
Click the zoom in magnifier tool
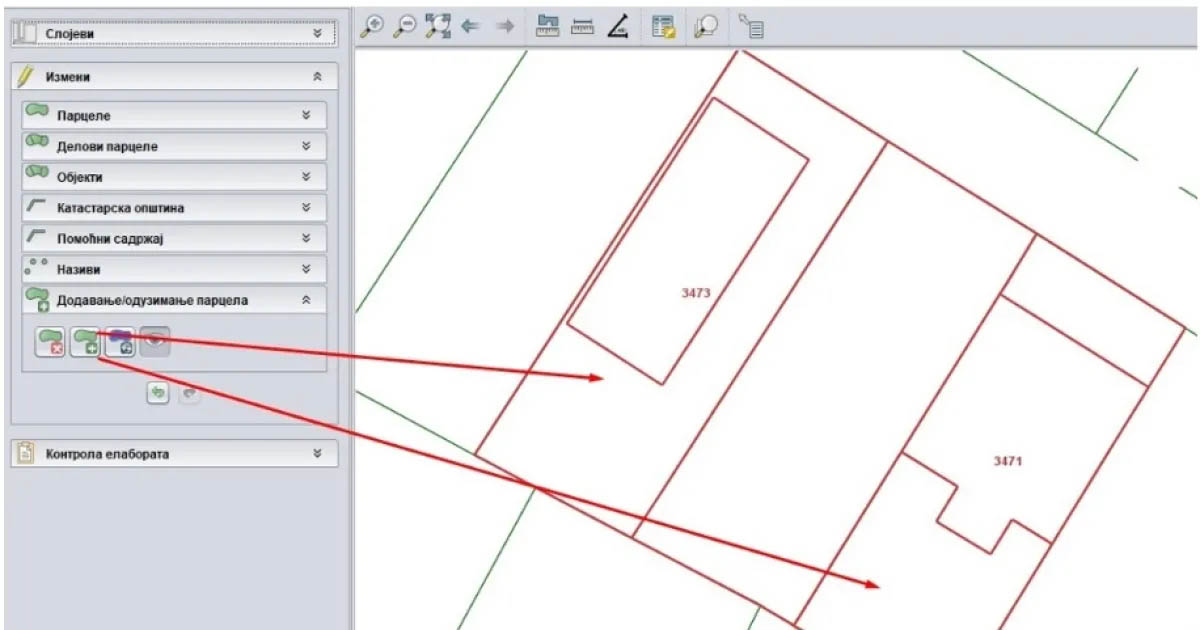pos(372,27)
